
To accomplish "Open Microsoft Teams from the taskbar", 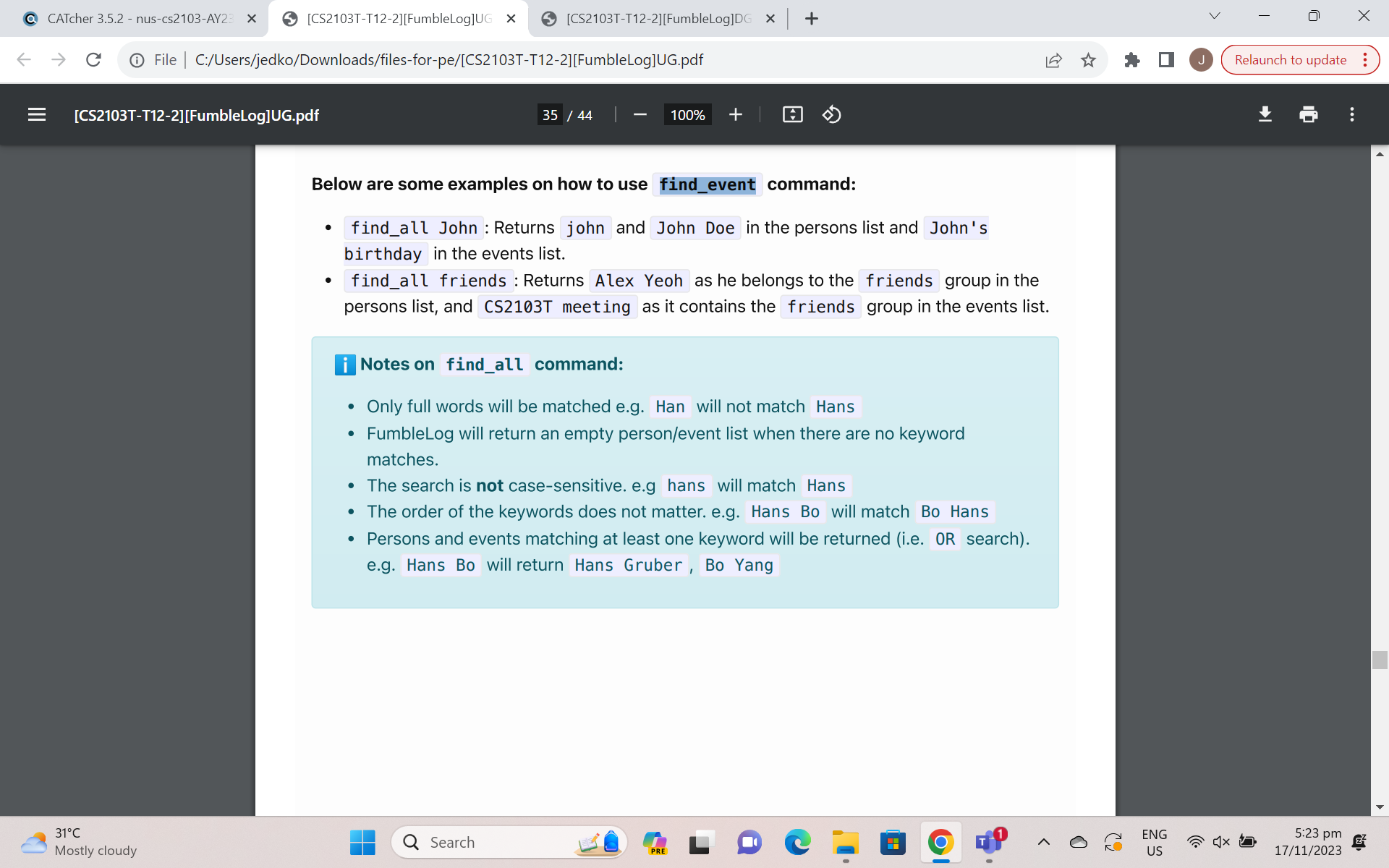I will (x=988, y=843).
